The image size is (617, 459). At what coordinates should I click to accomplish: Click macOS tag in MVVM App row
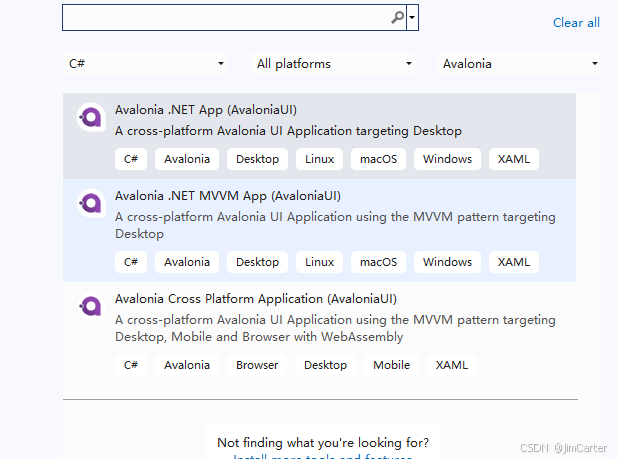coord(379,262)
